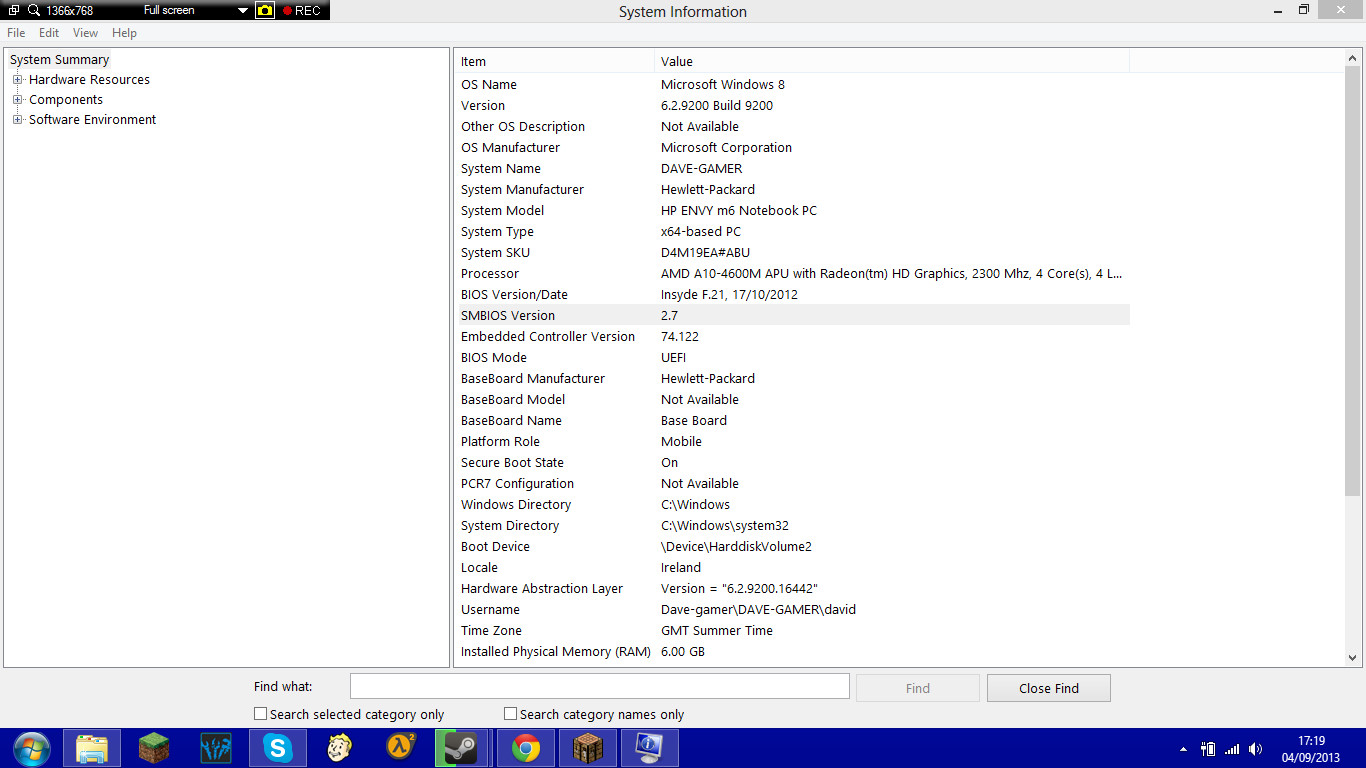The width and height of the screenshot is (1366, 768).
Task: Select the OS Name row
Action: click(x=792, y=85)
